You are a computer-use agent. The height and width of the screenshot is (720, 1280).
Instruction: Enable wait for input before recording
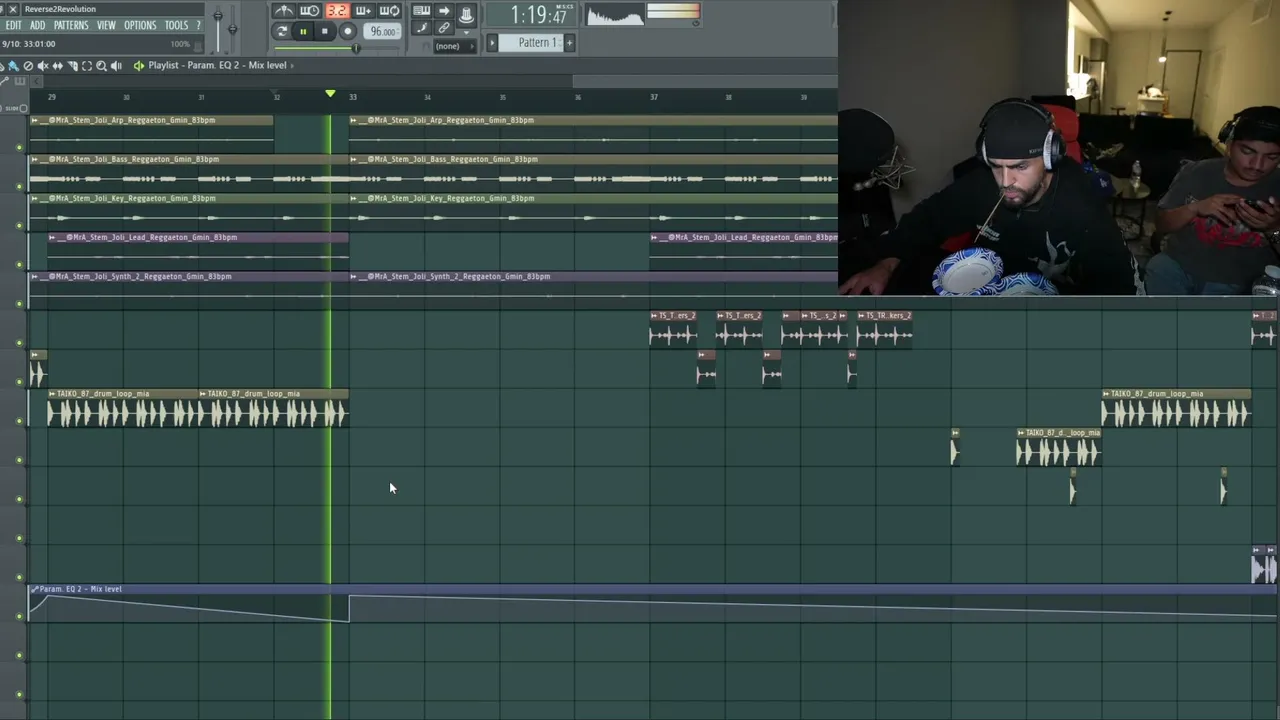310,11
